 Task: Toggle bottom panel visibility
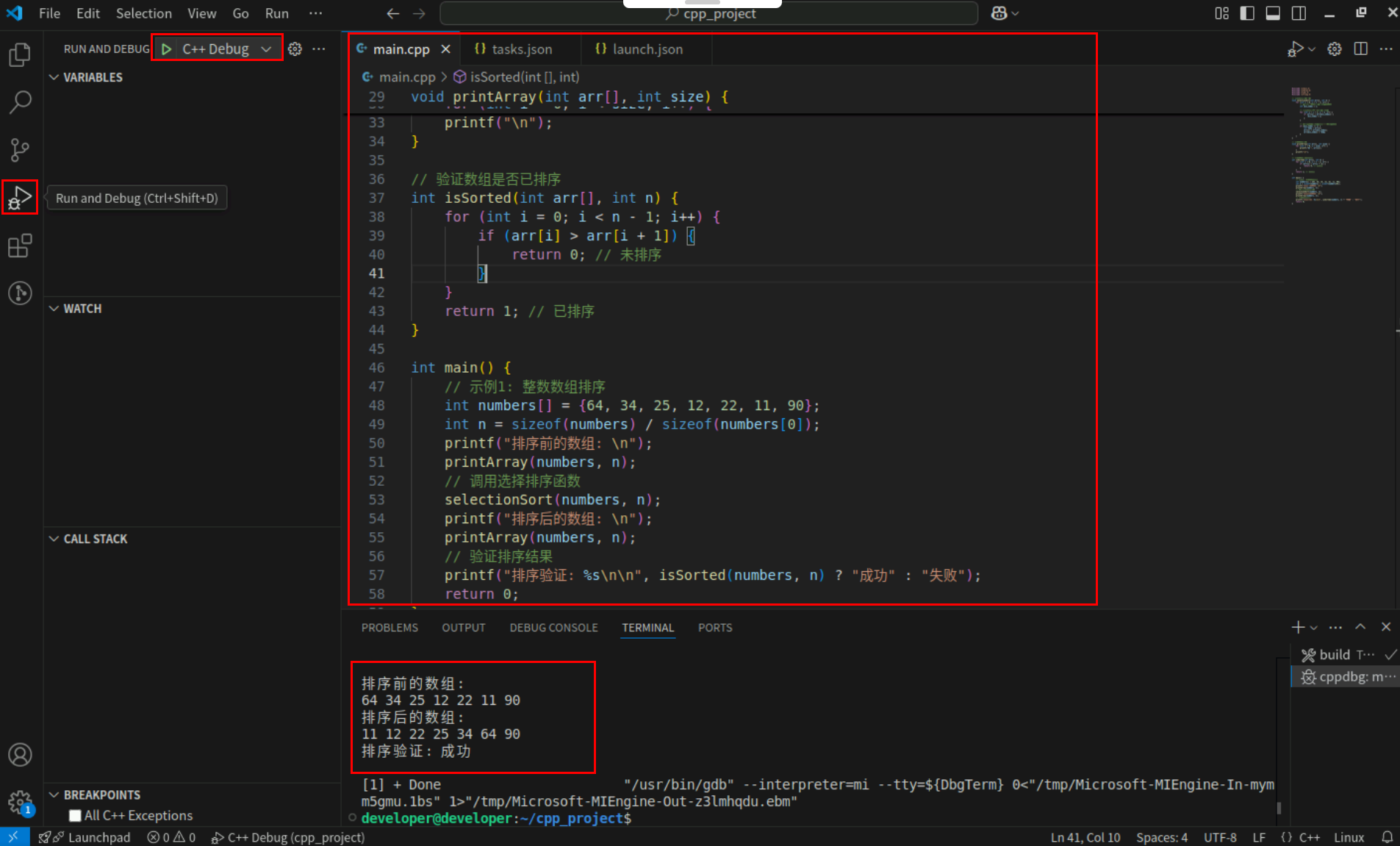click(1273, 13)
